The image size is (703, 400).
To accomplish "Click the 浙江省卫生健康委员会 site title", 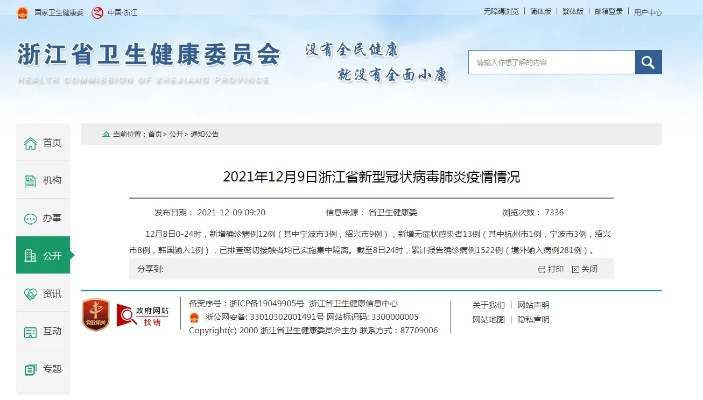I will [149, 55].
